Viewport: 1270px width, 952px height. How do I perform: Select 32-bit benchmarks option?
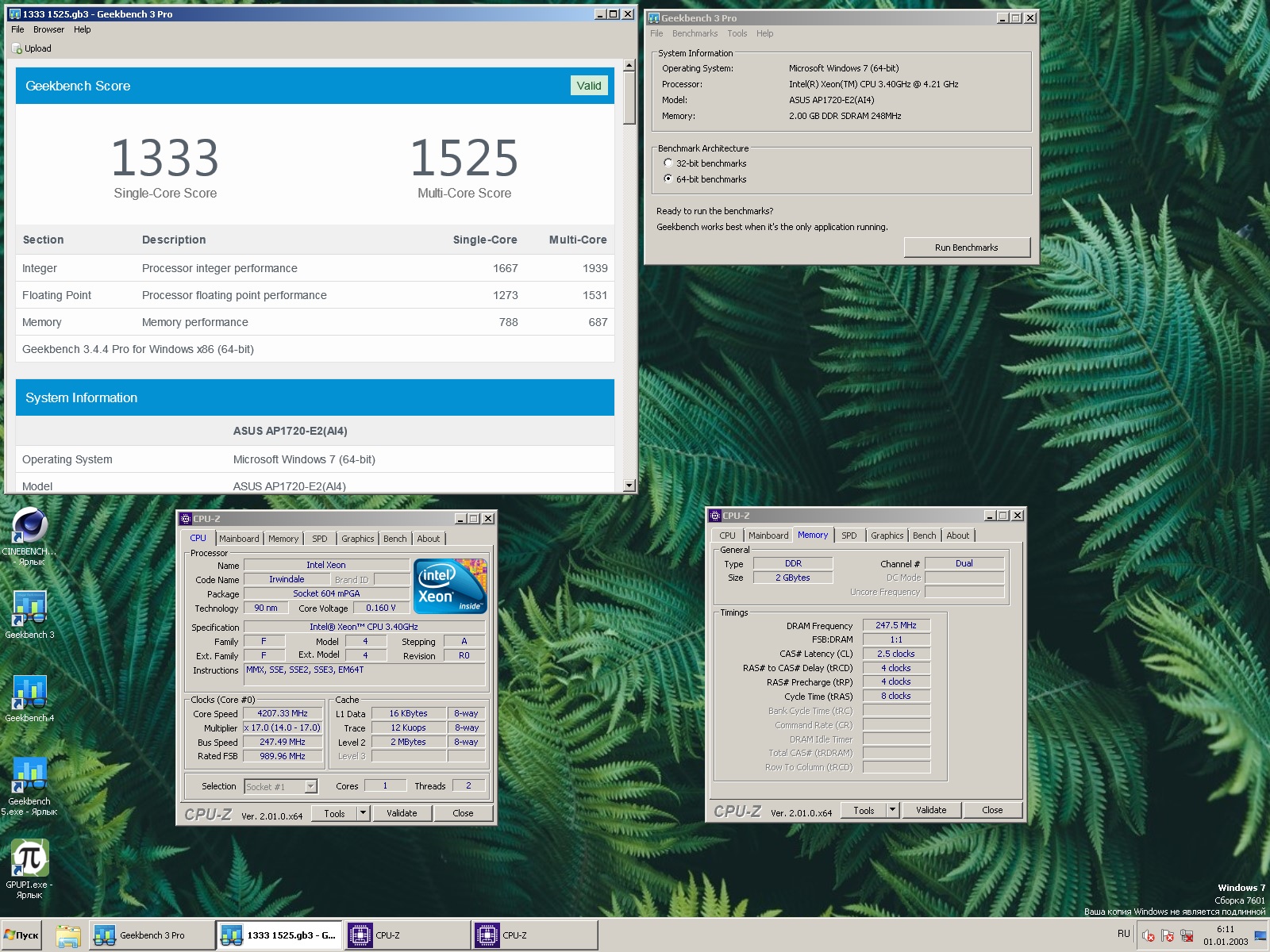[x=705, y=163]
